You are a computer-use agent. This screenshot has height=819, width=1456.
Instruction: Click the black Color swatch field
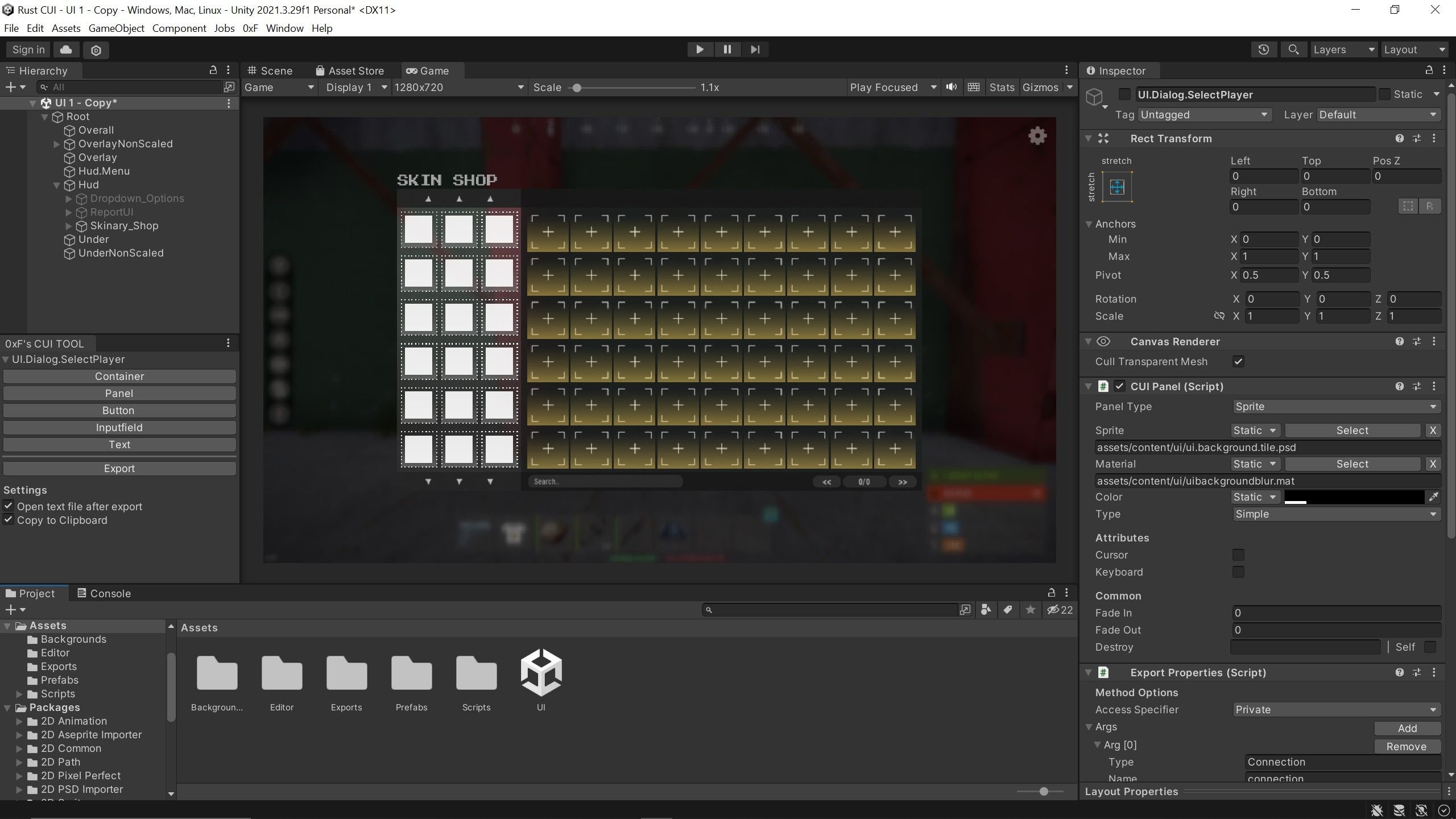click(1354, 497)
